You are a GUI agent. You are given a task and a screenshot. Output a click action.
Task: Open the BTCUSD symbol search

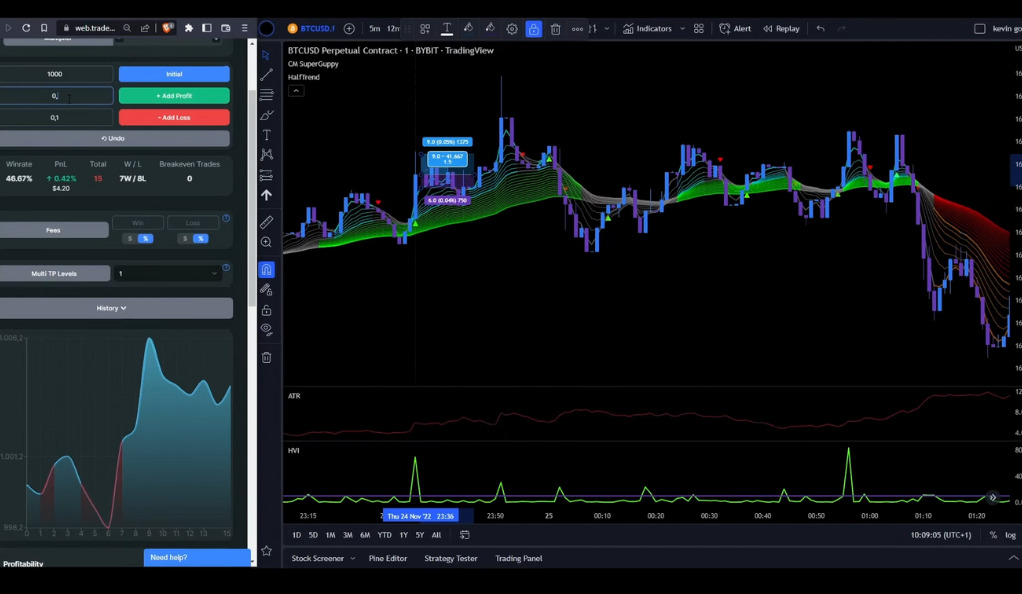[312, 29]
